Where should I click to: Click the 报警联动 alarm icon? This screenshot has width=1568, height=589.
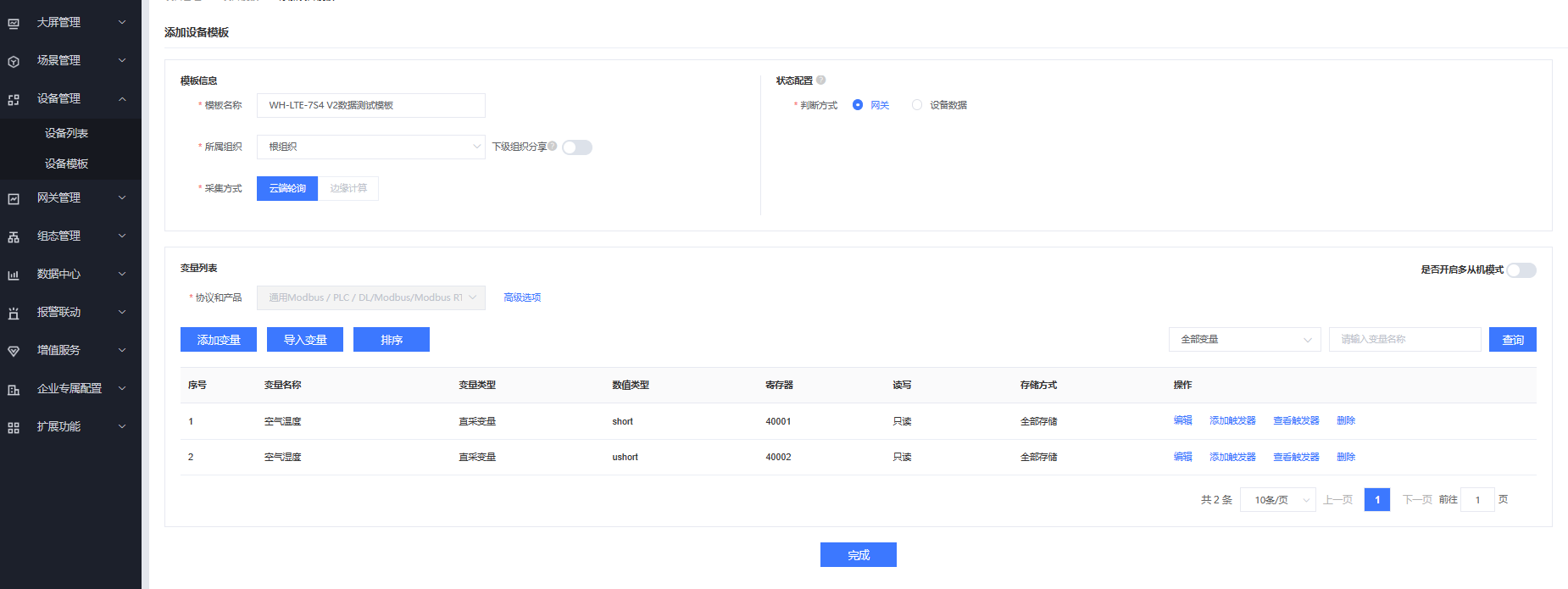tap(14, 313)
